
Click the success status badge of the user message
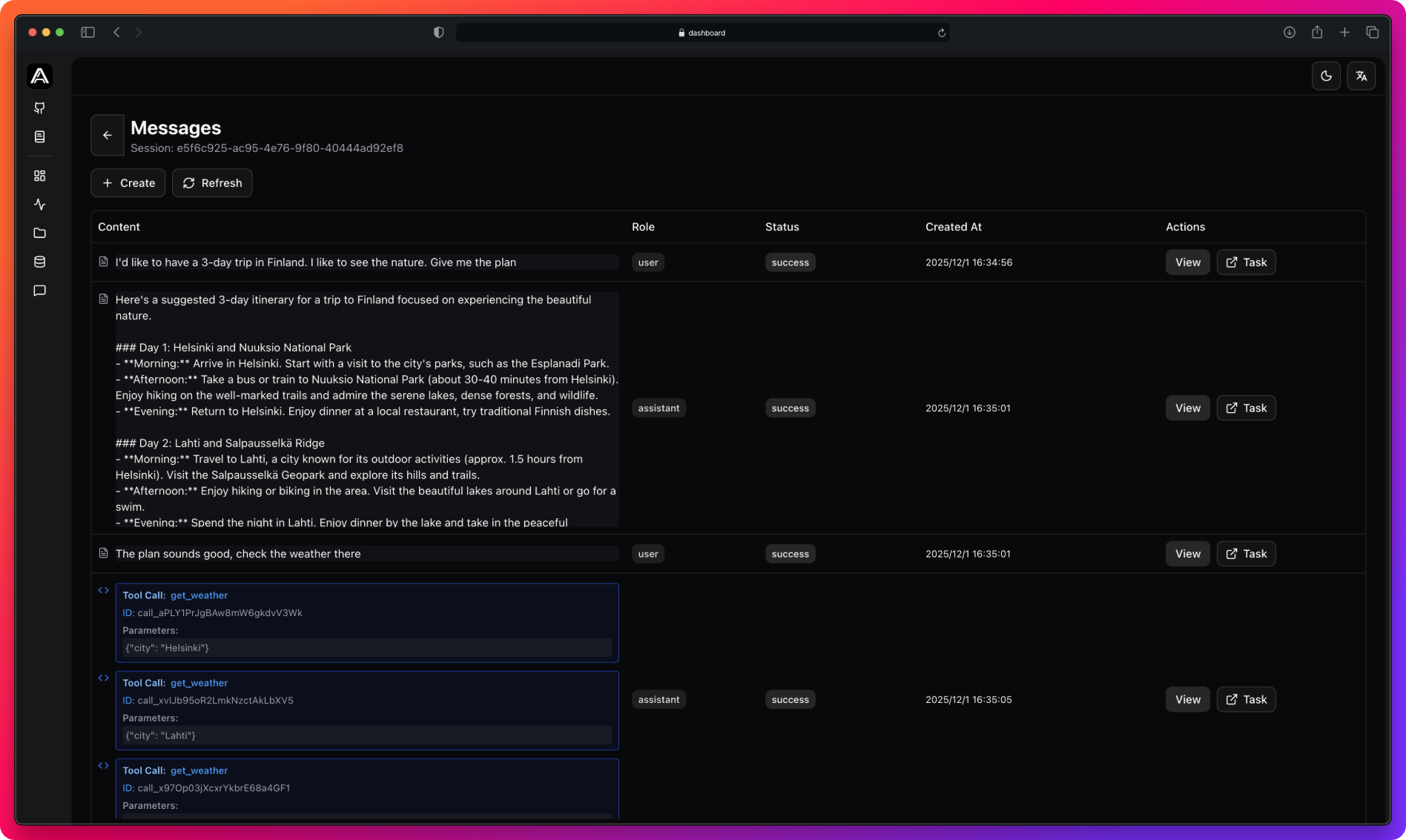[x=790, y=262]
